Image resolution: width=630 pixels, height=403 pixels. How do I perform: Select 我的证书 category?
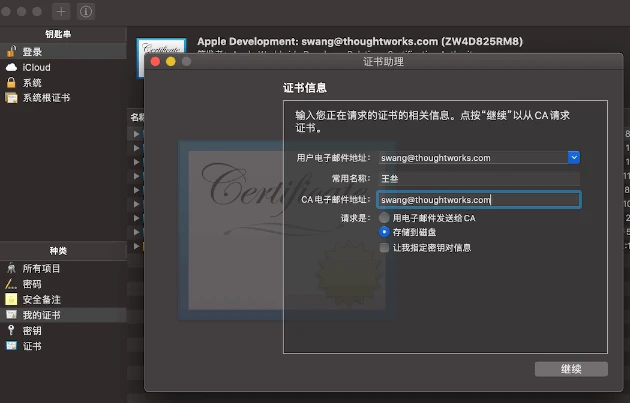41,315
